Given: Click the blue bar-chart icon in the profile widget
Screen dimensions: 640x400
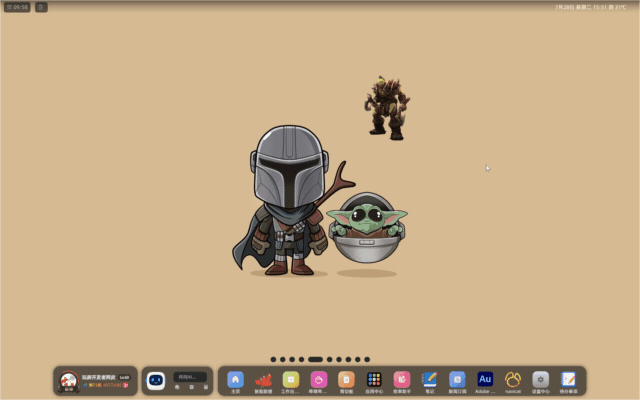Looking at the screenshot, I should tap(85, 385).
